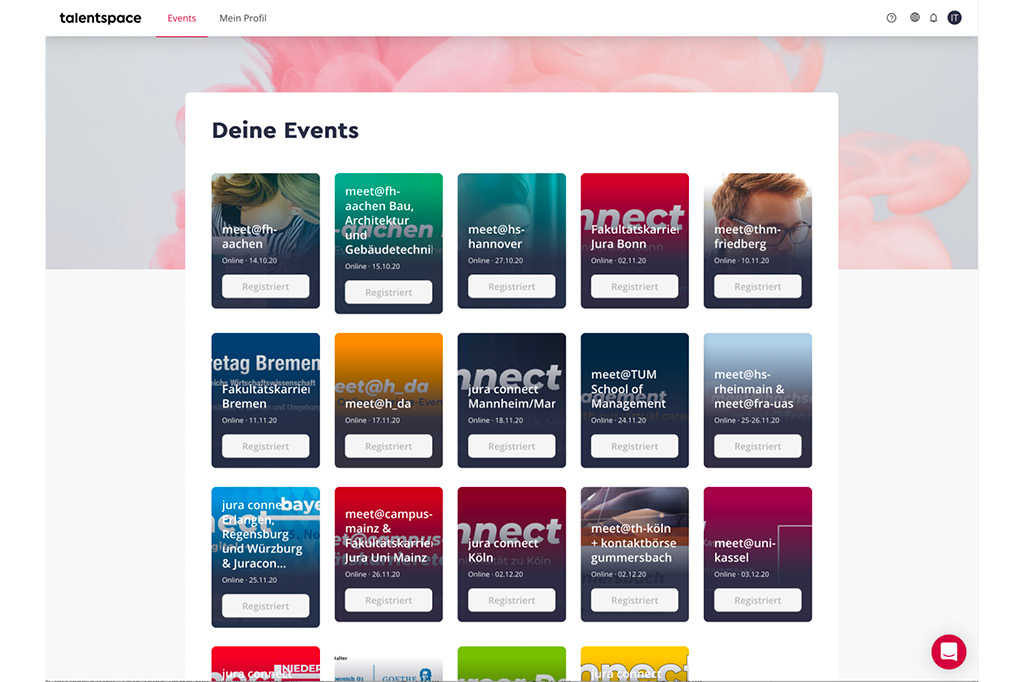Click Registriert on meet@thm-friedberg card
This screenshot has height=682, width=1024.
click(758, 286)
